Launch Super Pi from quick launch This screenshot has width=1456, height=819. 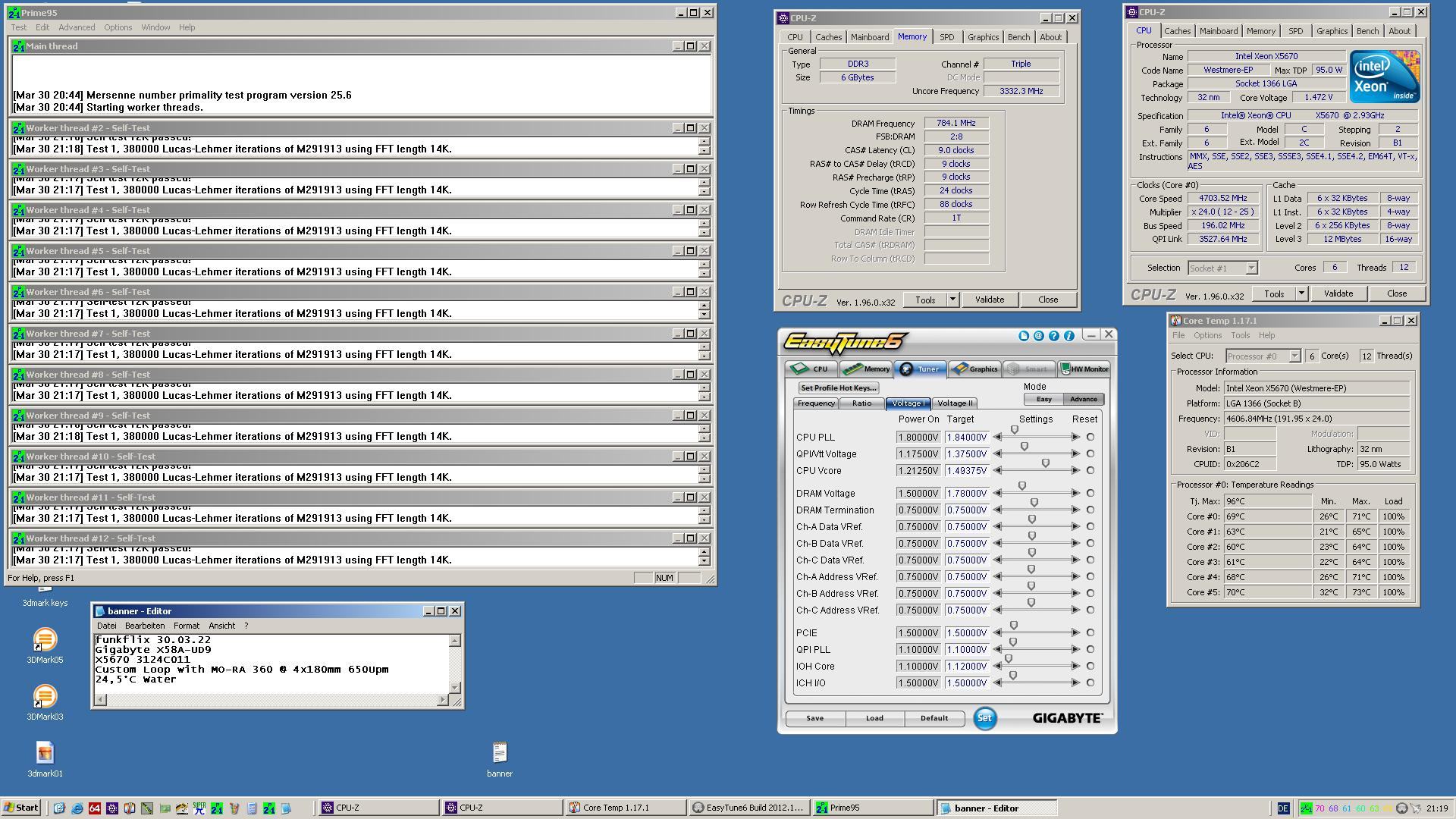[x=199, y=808]
